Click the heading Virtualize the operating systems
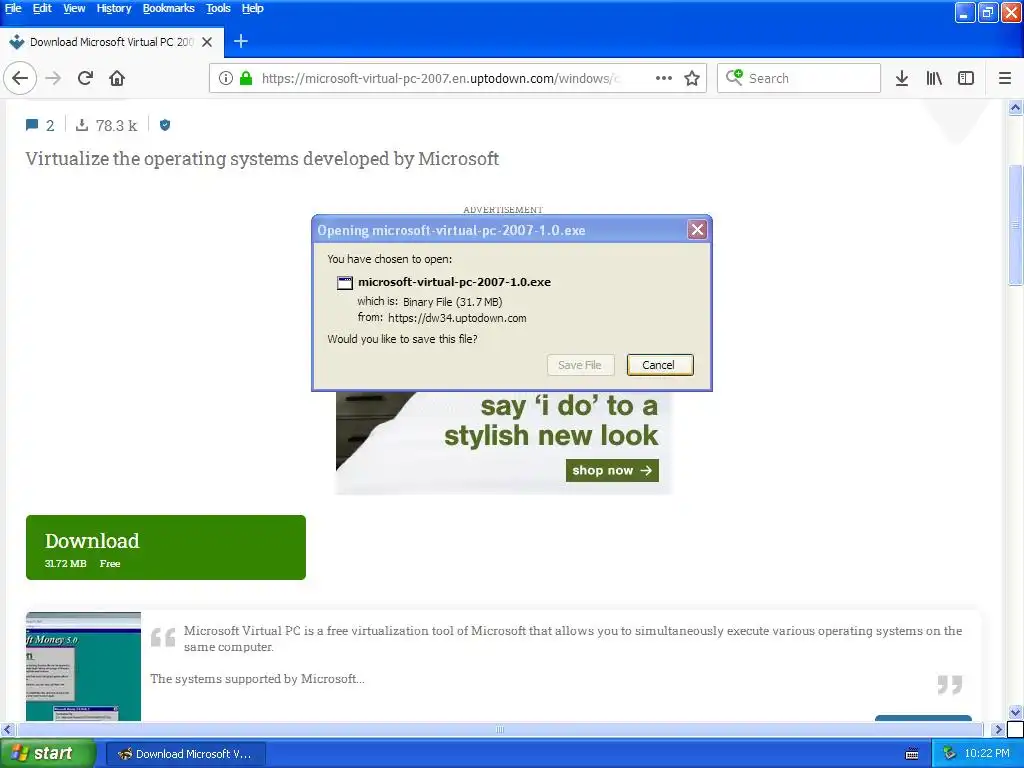This screenshot has height=768, width=1024. (x=262, y=159)
